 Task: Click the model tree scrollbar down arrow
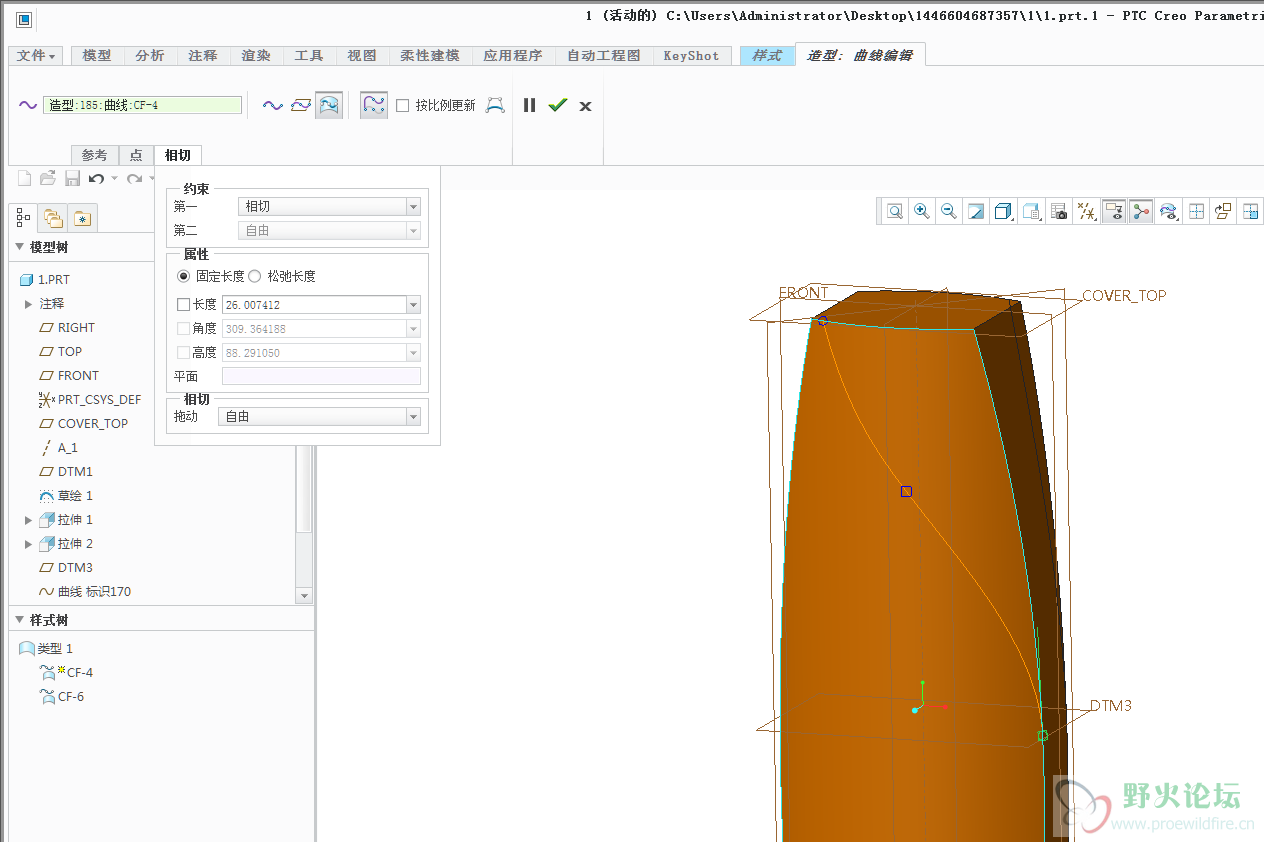coord(305,595)
